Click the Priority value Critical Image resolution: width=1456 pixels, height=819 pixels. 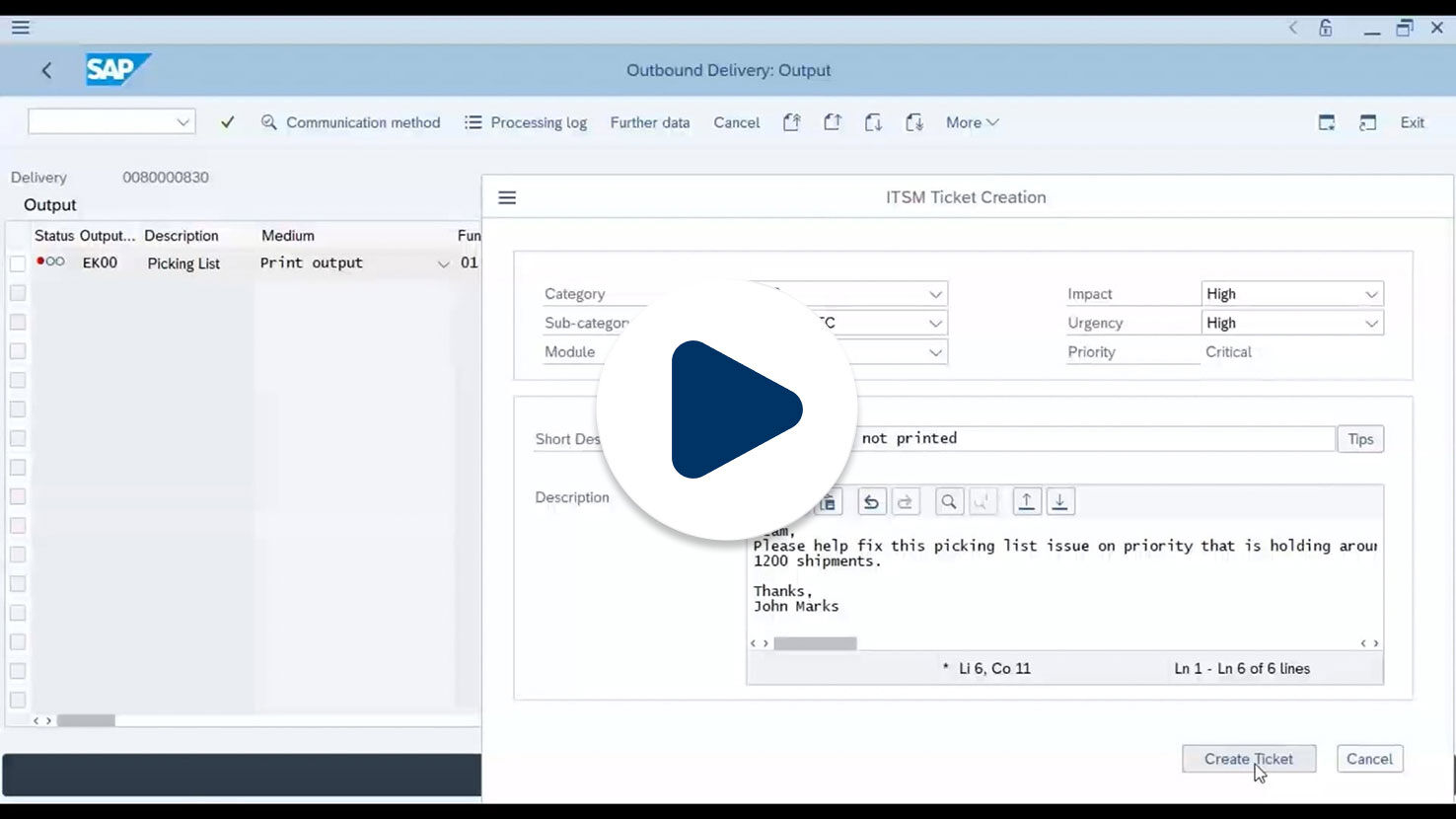tap(1228, 352)
